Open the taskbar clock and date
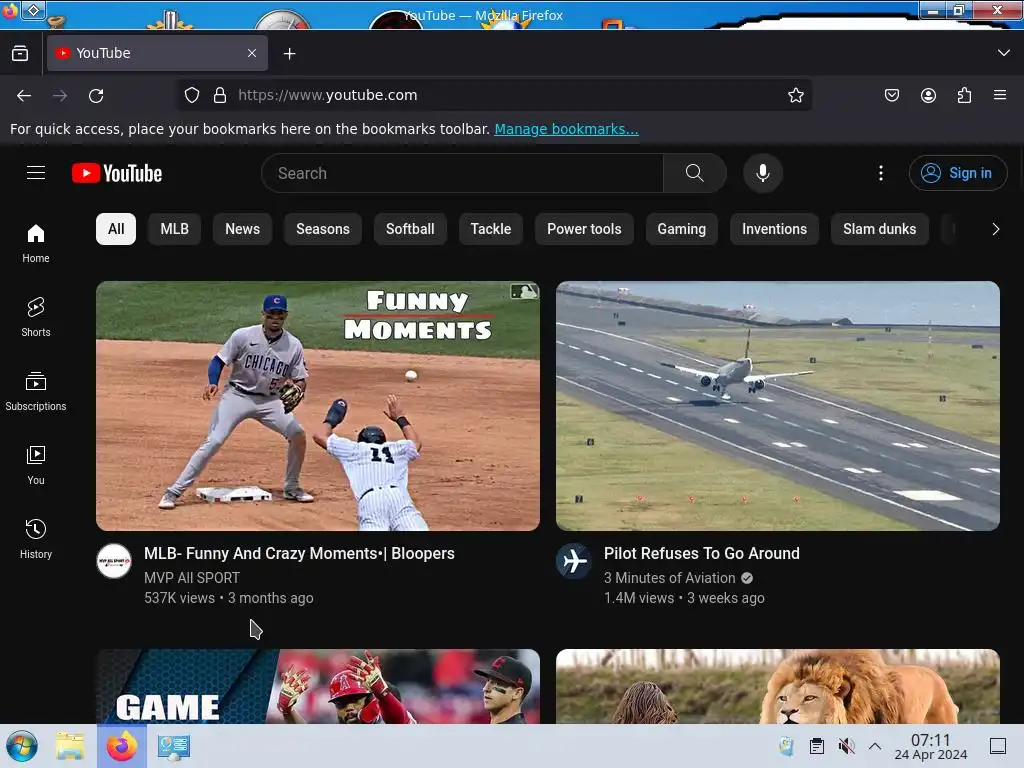Image resolution: width=1024 pixels, height=768 pixels. (931, 746)
